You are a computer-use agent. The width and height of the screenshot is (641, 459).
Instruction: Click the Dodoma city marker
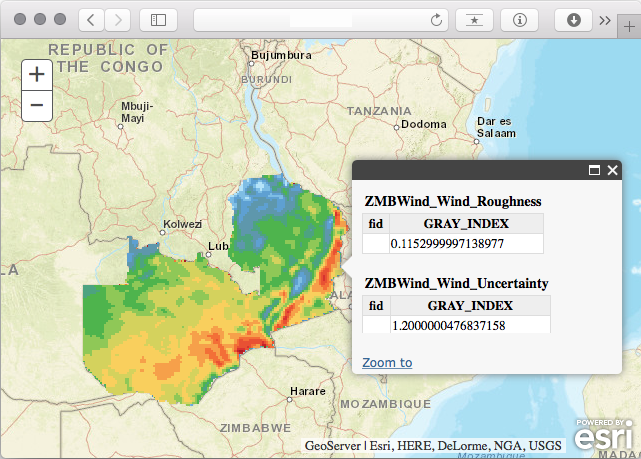[x=396, y=128]
